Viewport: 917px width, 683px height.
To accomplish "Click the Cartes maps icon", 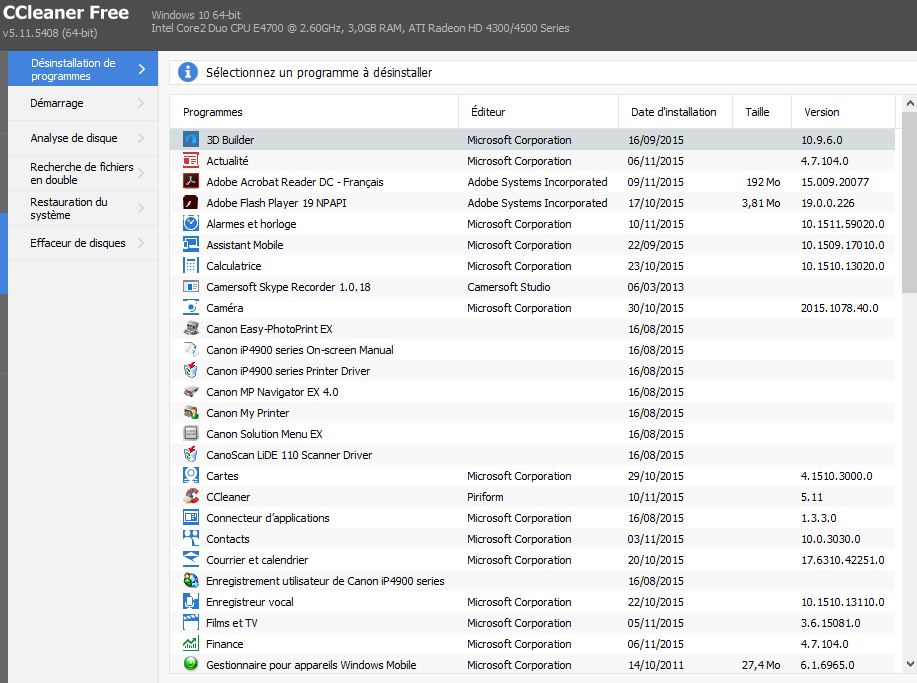I will [x=191, y=475].
